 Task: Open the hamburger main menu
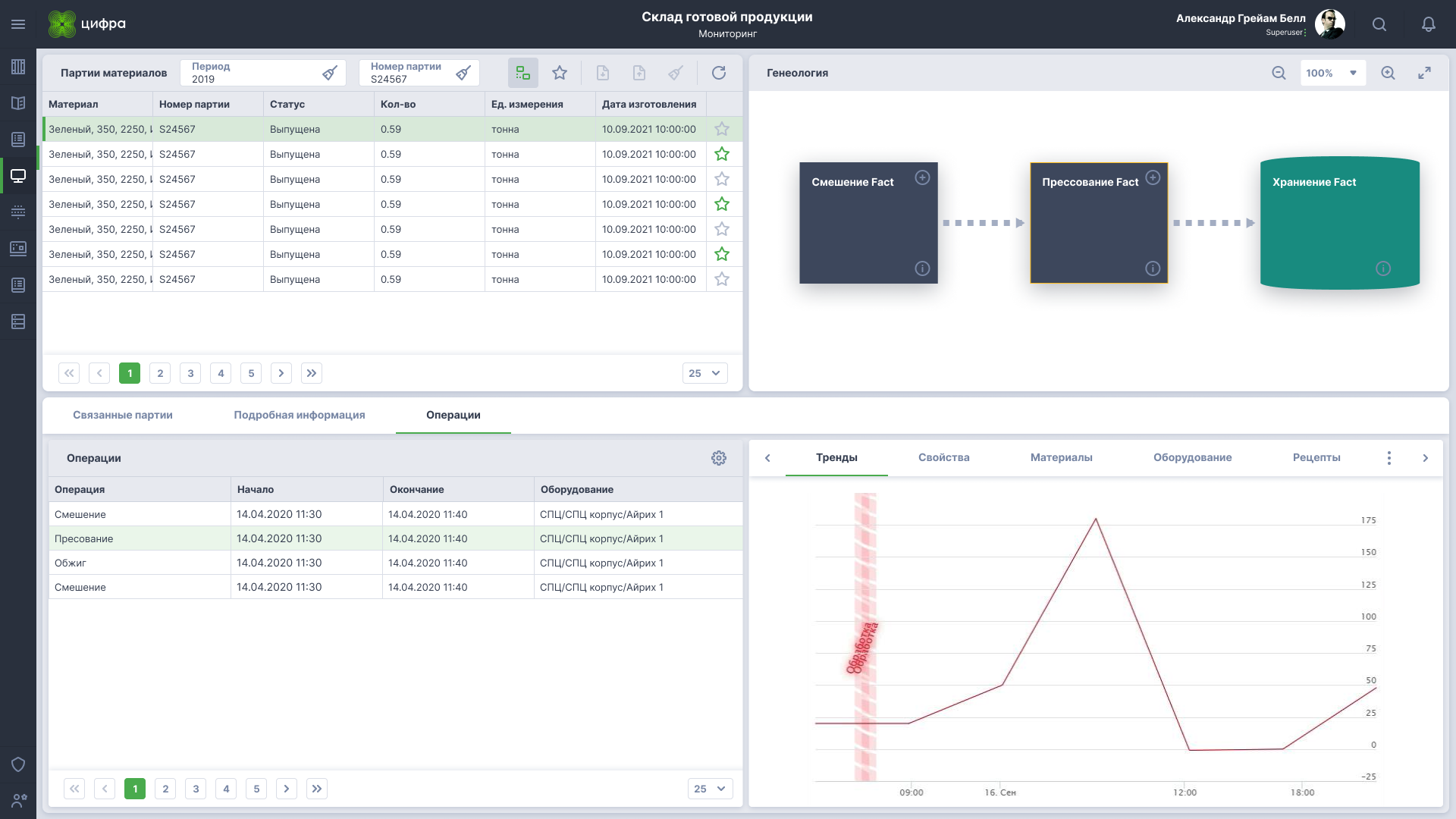(18, 24)
